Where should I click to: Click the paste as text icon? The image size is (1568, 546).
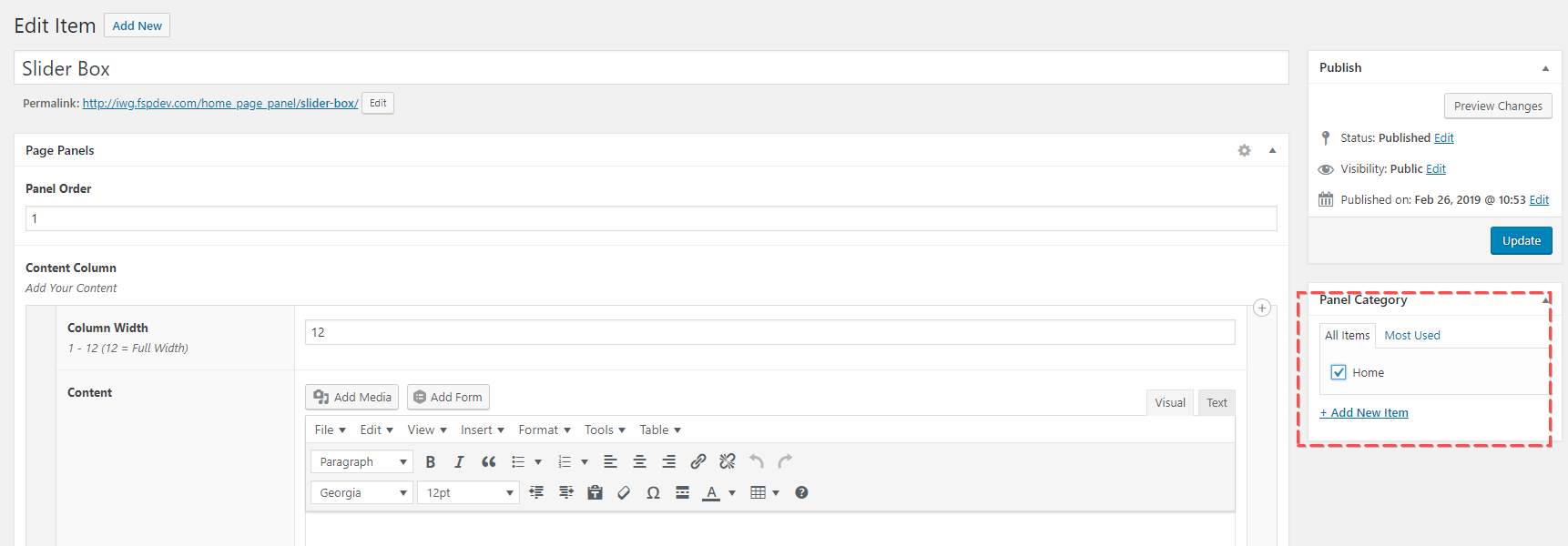[596, 492]
